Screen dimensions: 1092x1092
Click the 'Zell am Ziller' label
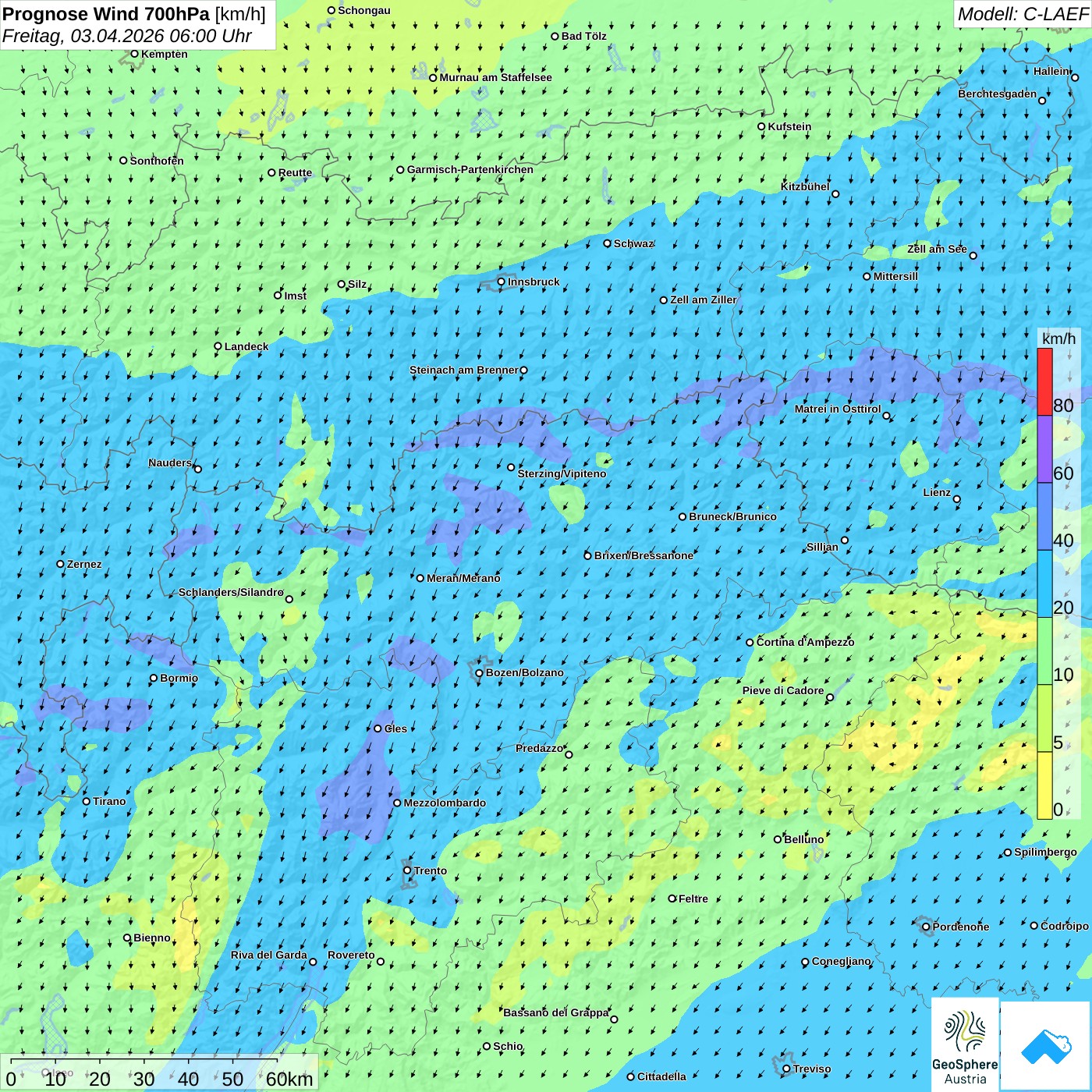click(704, 300)
